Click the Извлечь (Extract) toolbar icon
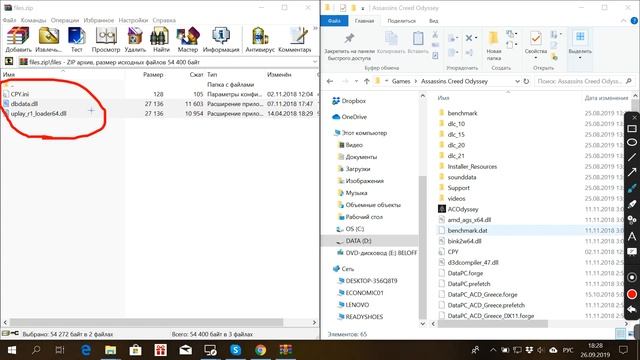The width and height of the screenshot is (640, 360). point(49,39)
